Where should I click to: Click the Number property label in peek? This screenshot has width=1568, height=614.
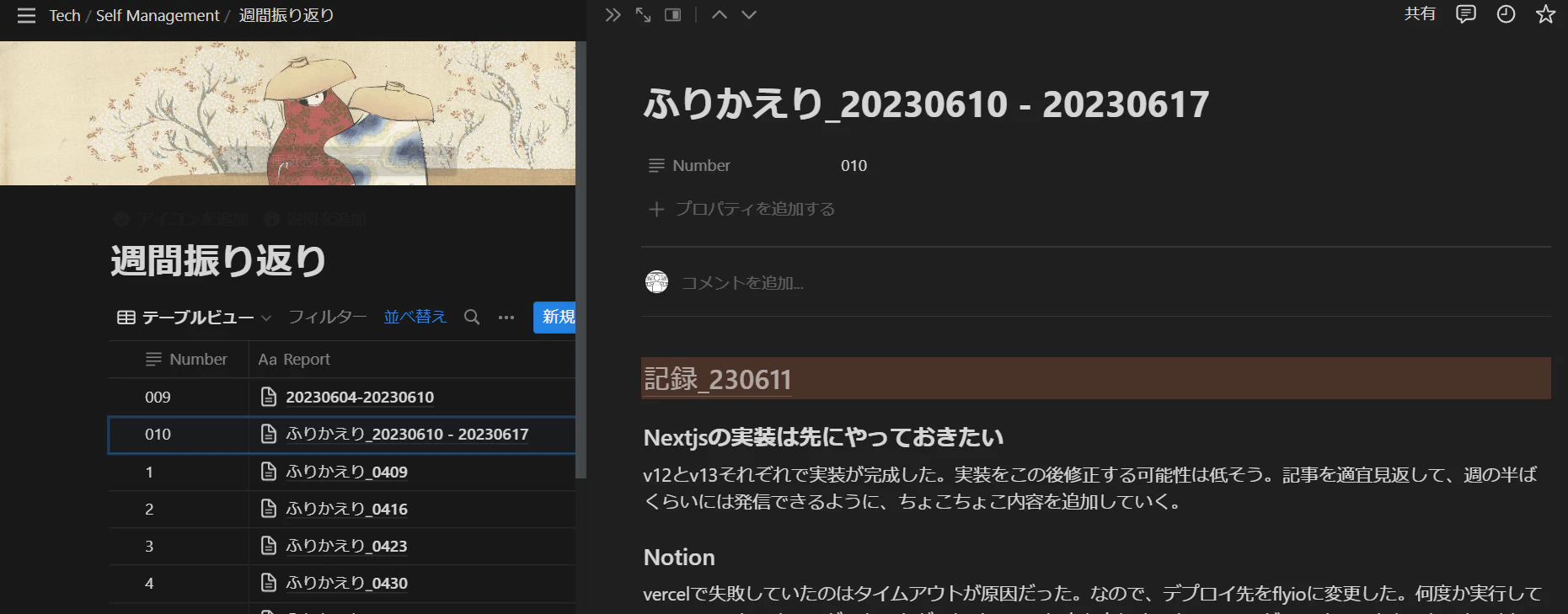coord(701,166)
